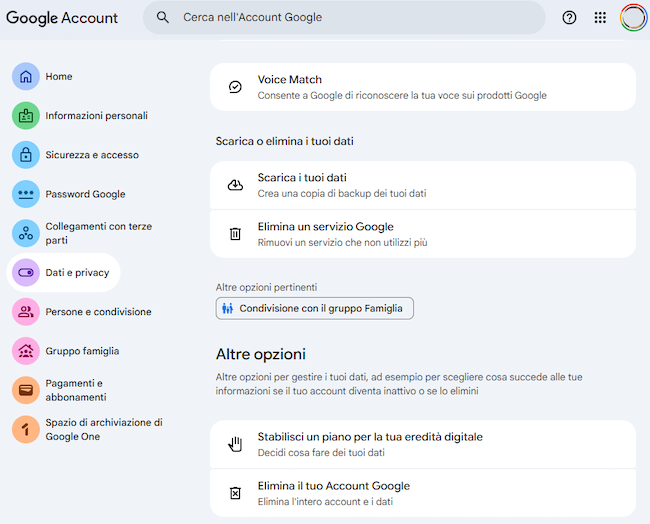The width and height of the screenshot is (650, 524).
Task: Click the Sicurezza e accesso lock icon
Action: tap(25, 155)
